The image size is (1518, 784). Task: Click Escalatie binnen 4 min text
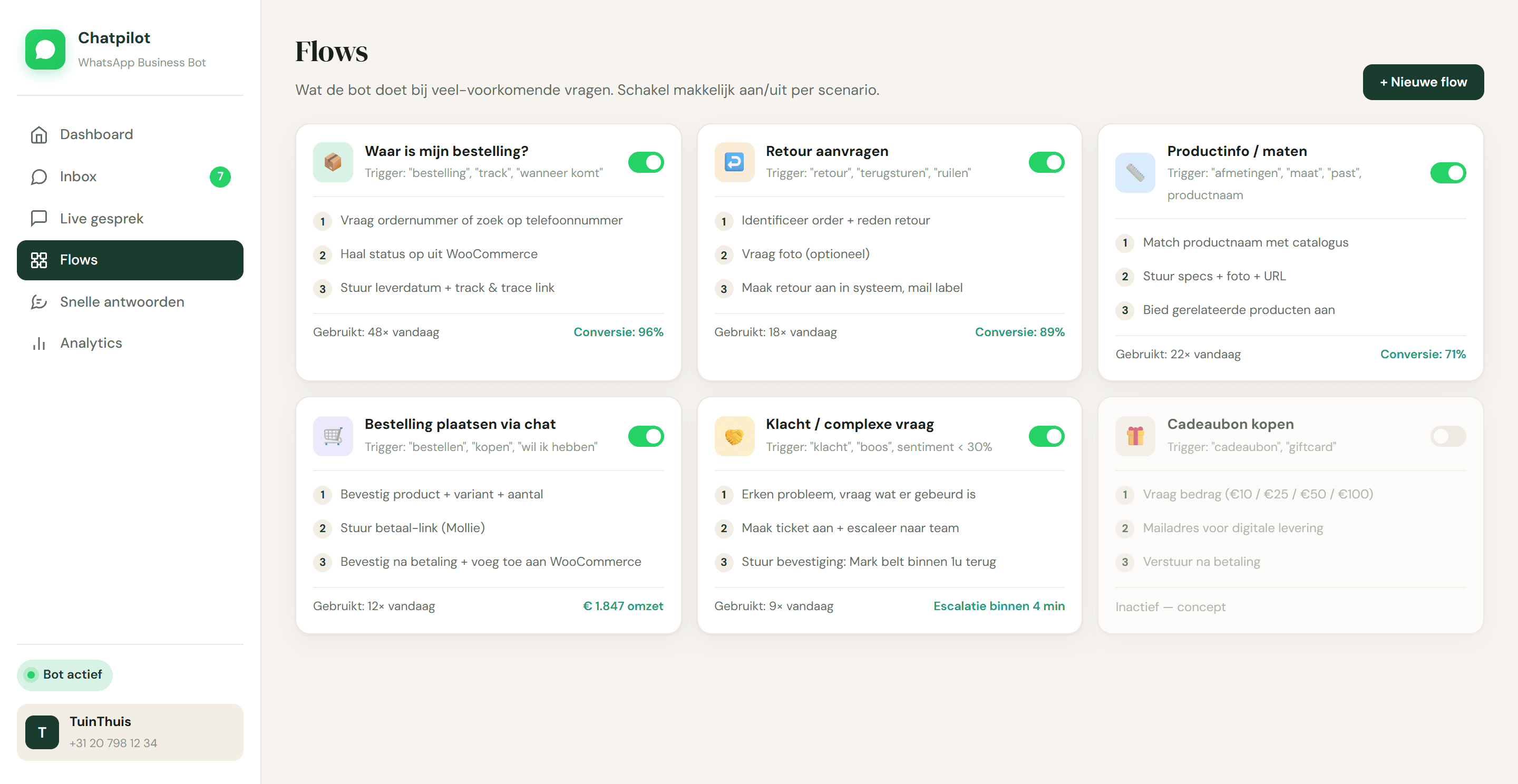tap(999, 606)
